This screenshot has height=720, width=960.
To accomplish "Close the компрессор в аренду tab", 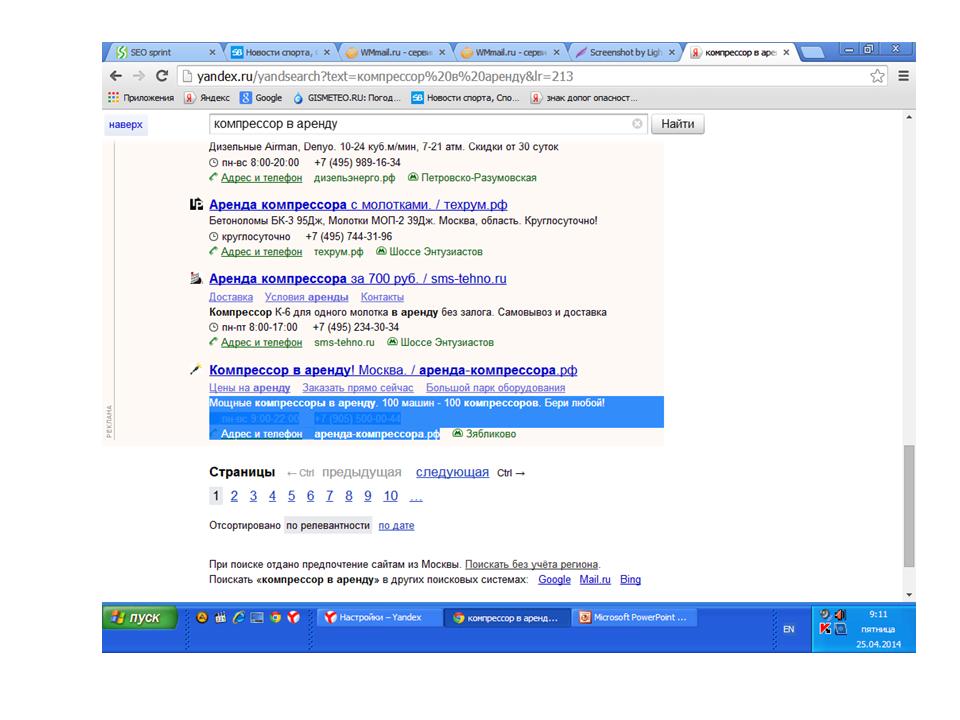I will click(786, 53).
